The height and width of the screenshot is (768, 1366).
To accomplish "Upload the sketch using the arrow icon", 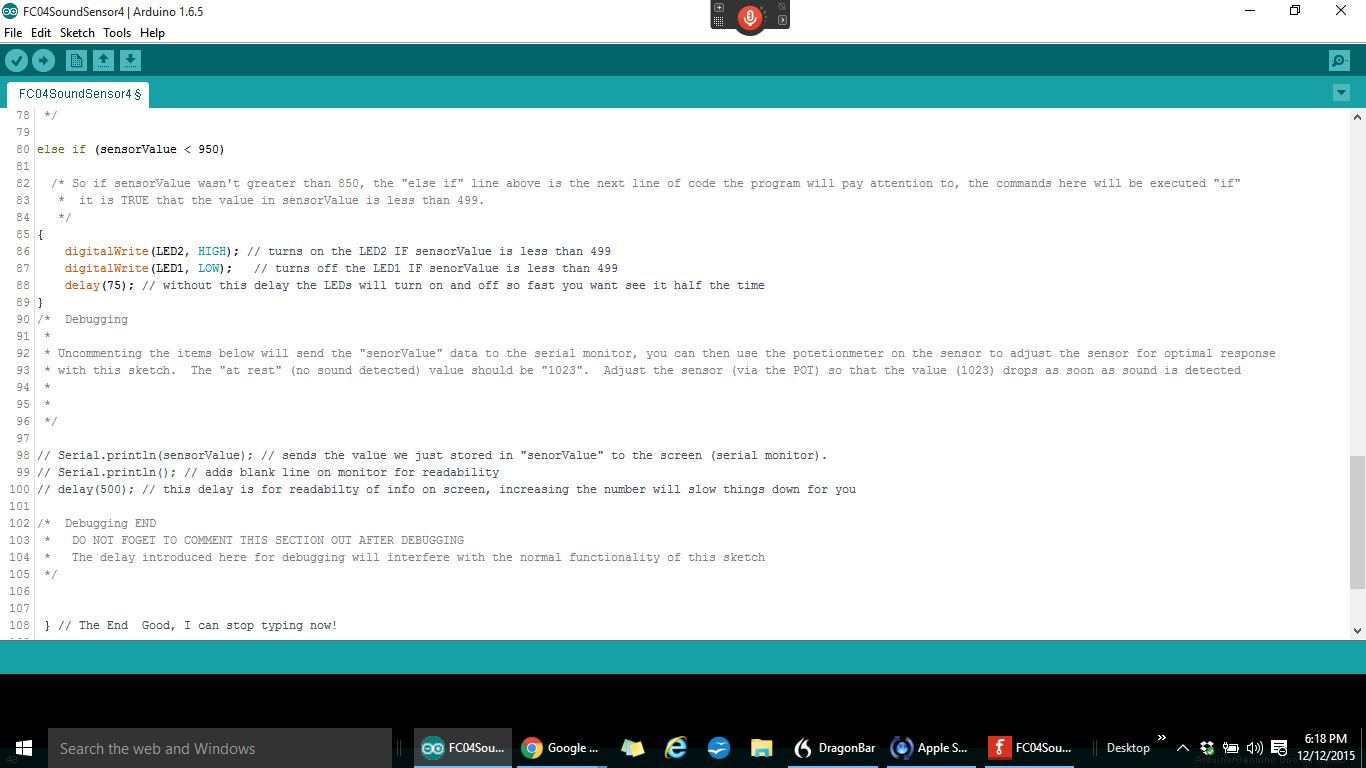I will [43, 60].
